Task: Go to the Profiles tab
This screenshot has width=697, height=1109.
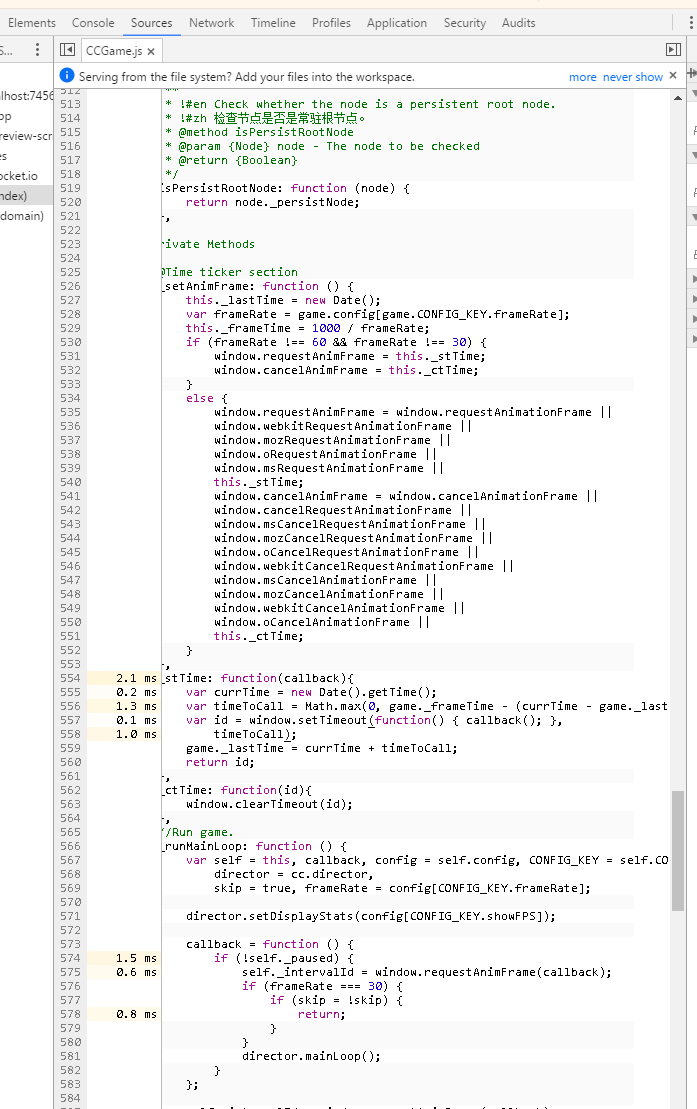Action: 331,23
